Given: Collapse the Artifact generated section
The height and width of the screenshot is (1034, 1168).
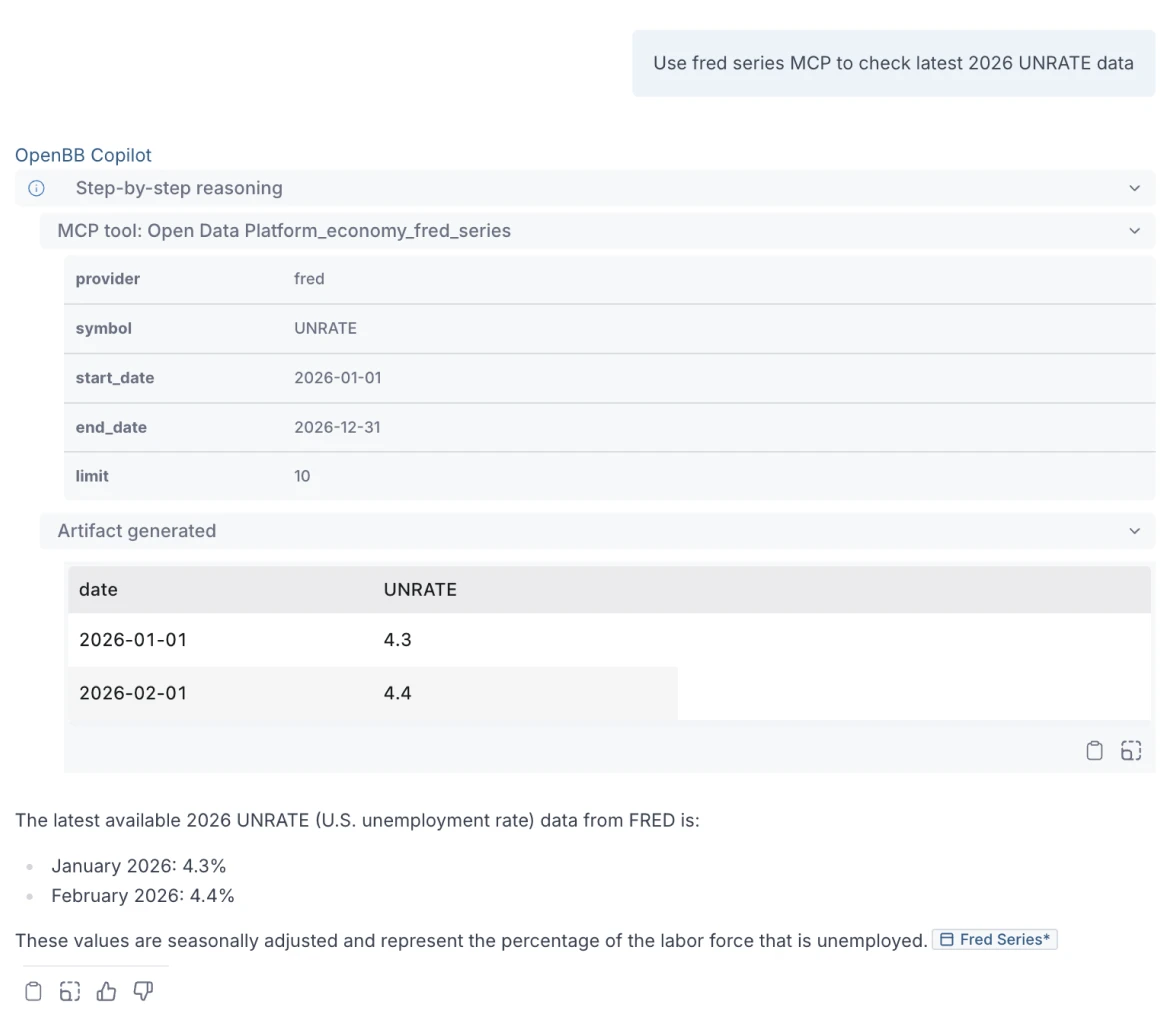Looking at the screenshot, I should pyautogui.click(x=1134, y=531).
